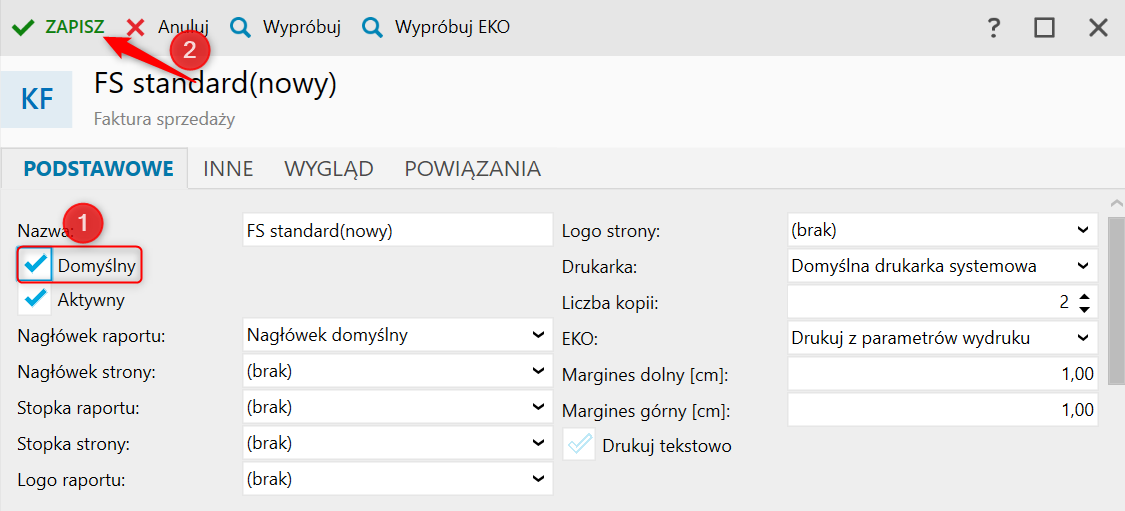Click the magnifier icon beside Wypróbuj EKO

pyautogui.click(x=372, y=27)
